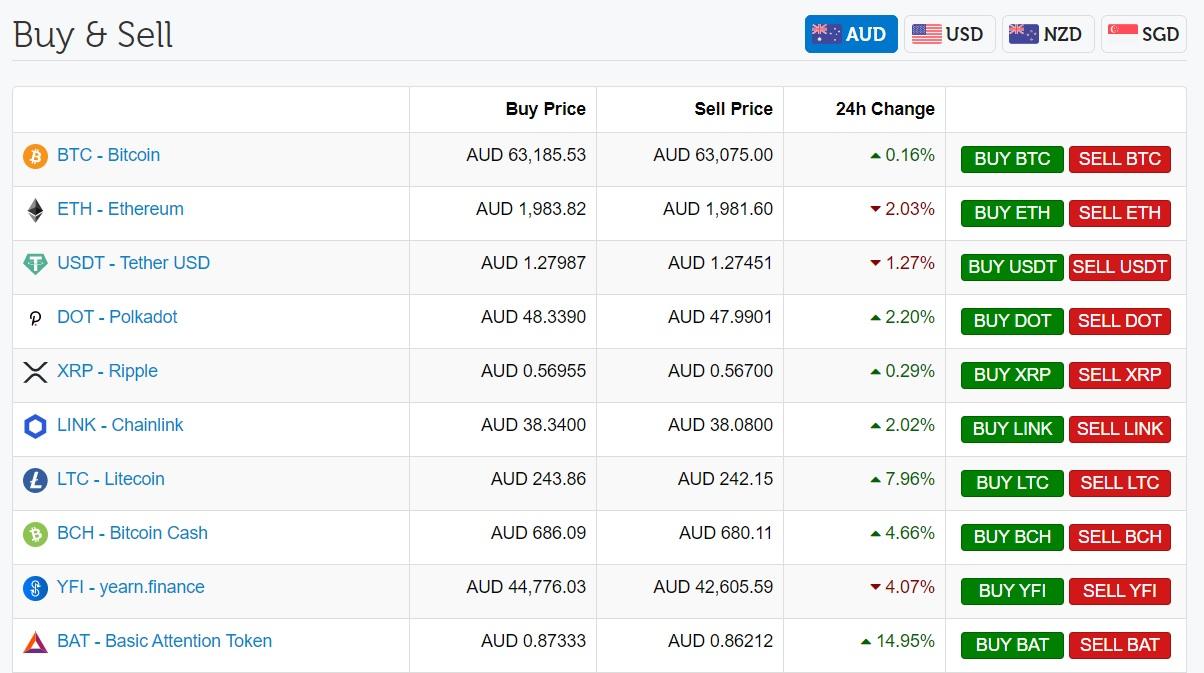Click the BUY XRP button
This screenshot has height=673, width=1204.
(x=1012, y=375)
